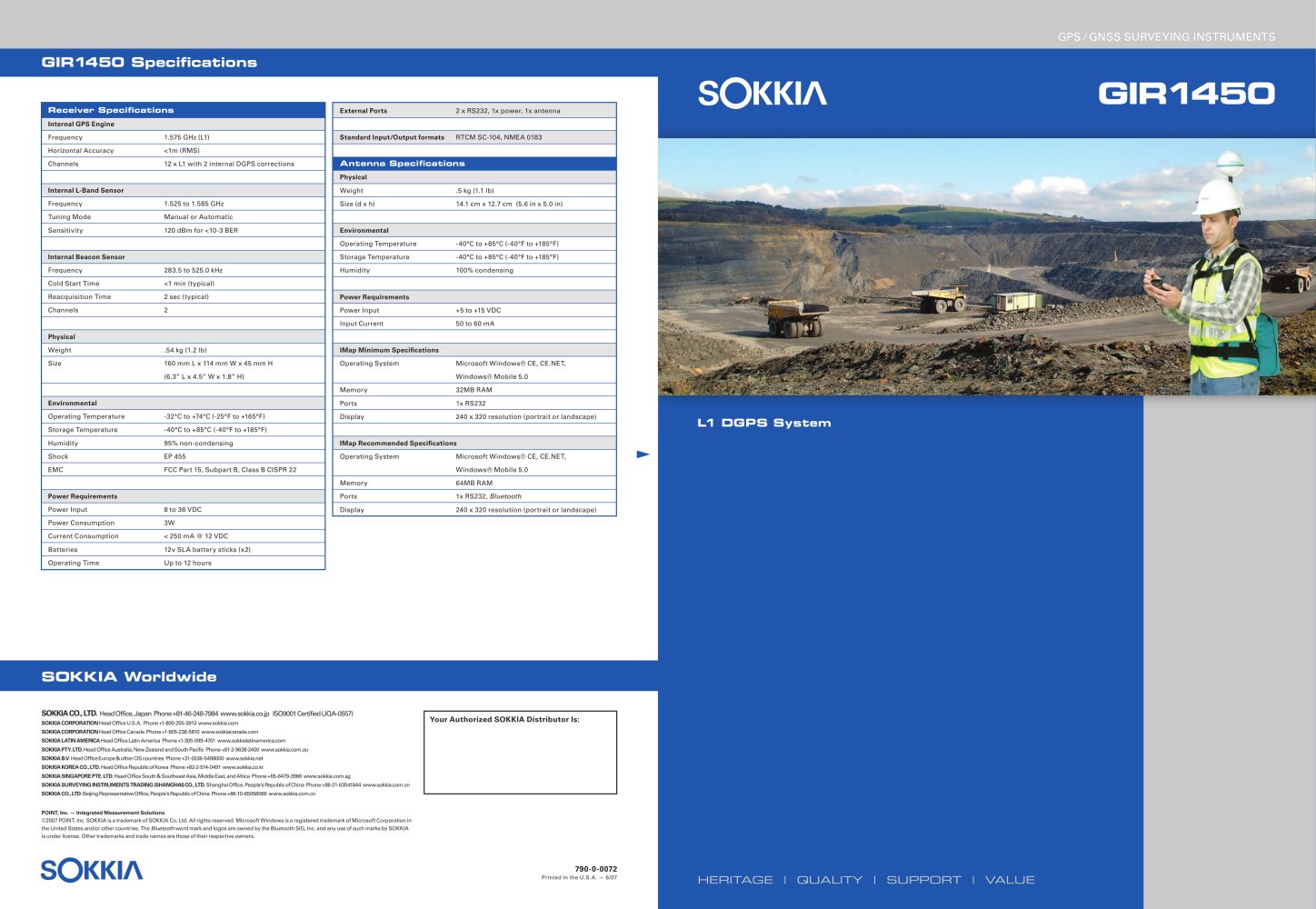Click the '-32°C to +74°C' operating temperature value
This screenshot has height=909, width=1316.
point(214,416)
